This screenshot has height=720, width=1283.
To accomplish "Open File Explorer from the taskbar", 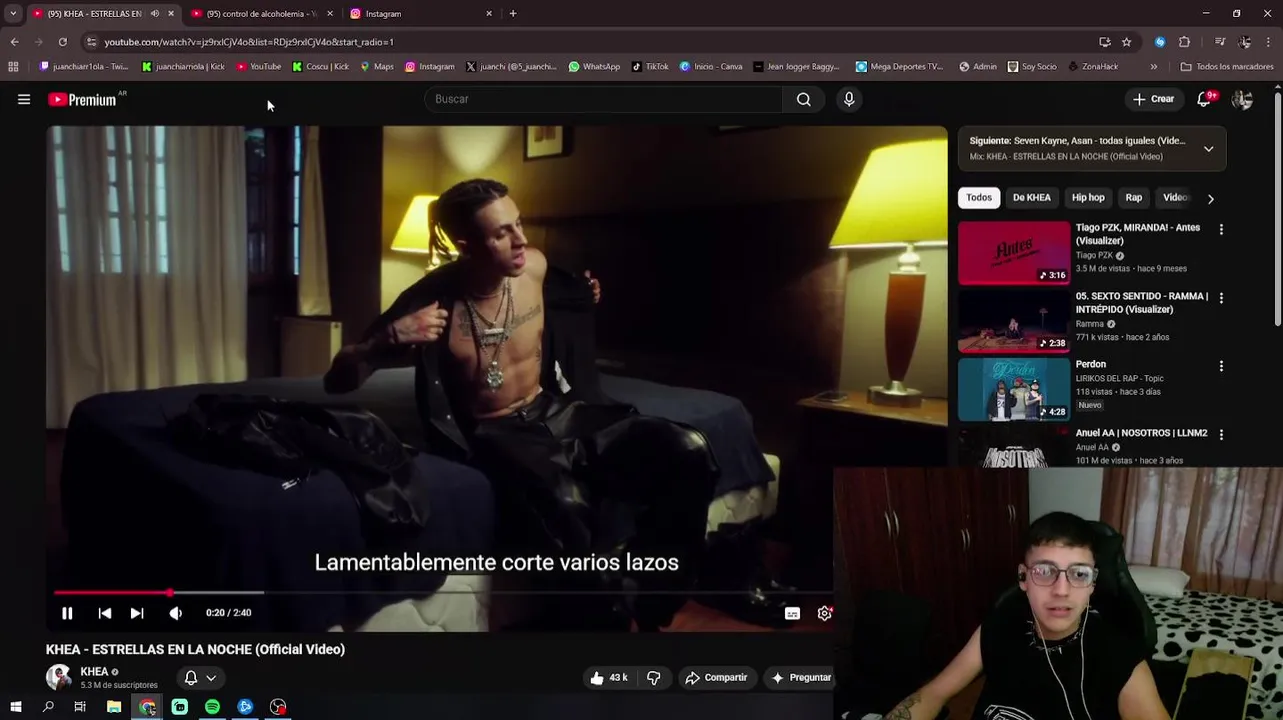I will click(114, 707).
